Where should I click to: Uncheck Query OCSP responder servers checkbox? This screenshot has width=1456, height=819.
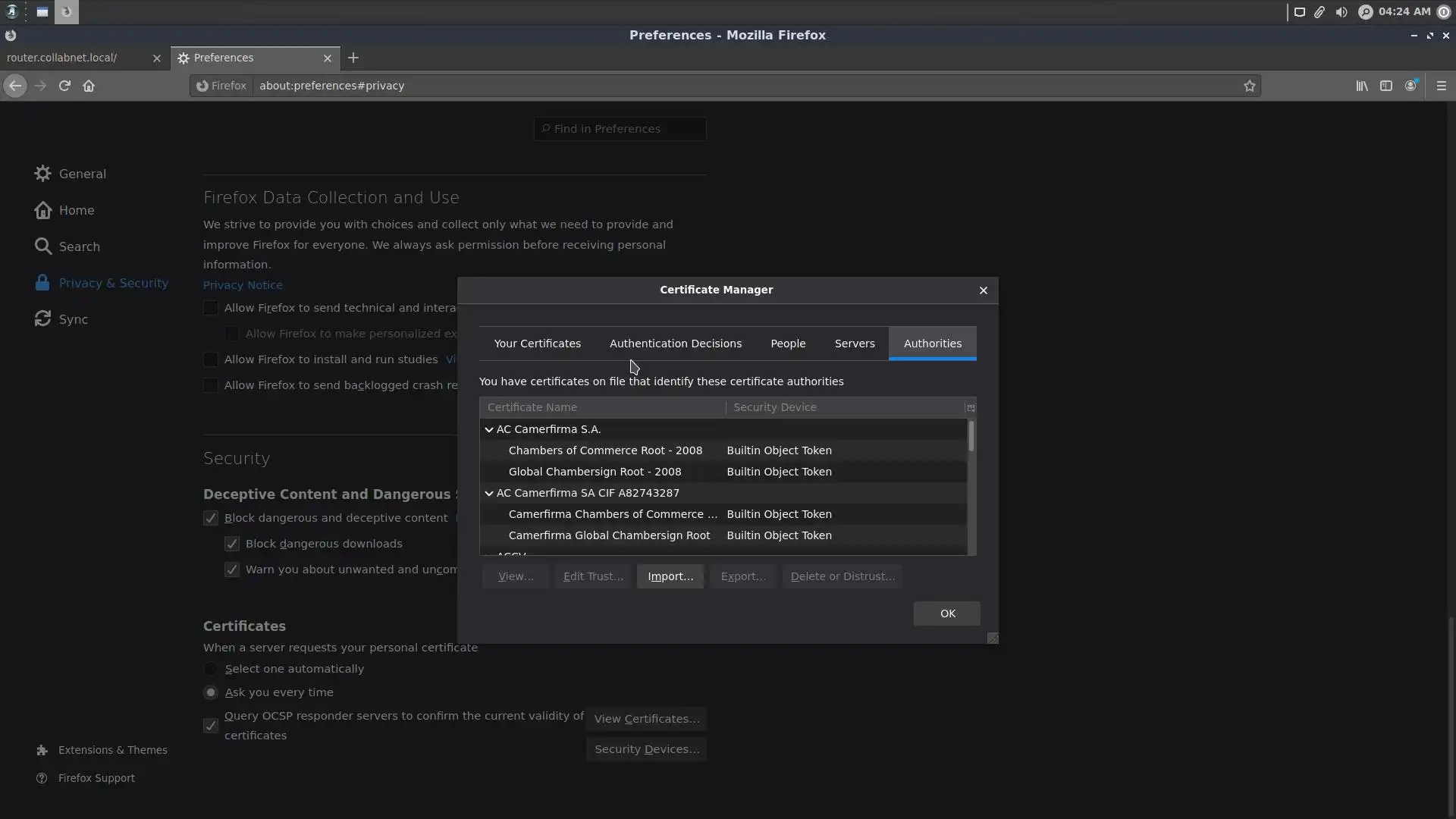point(211,726)
